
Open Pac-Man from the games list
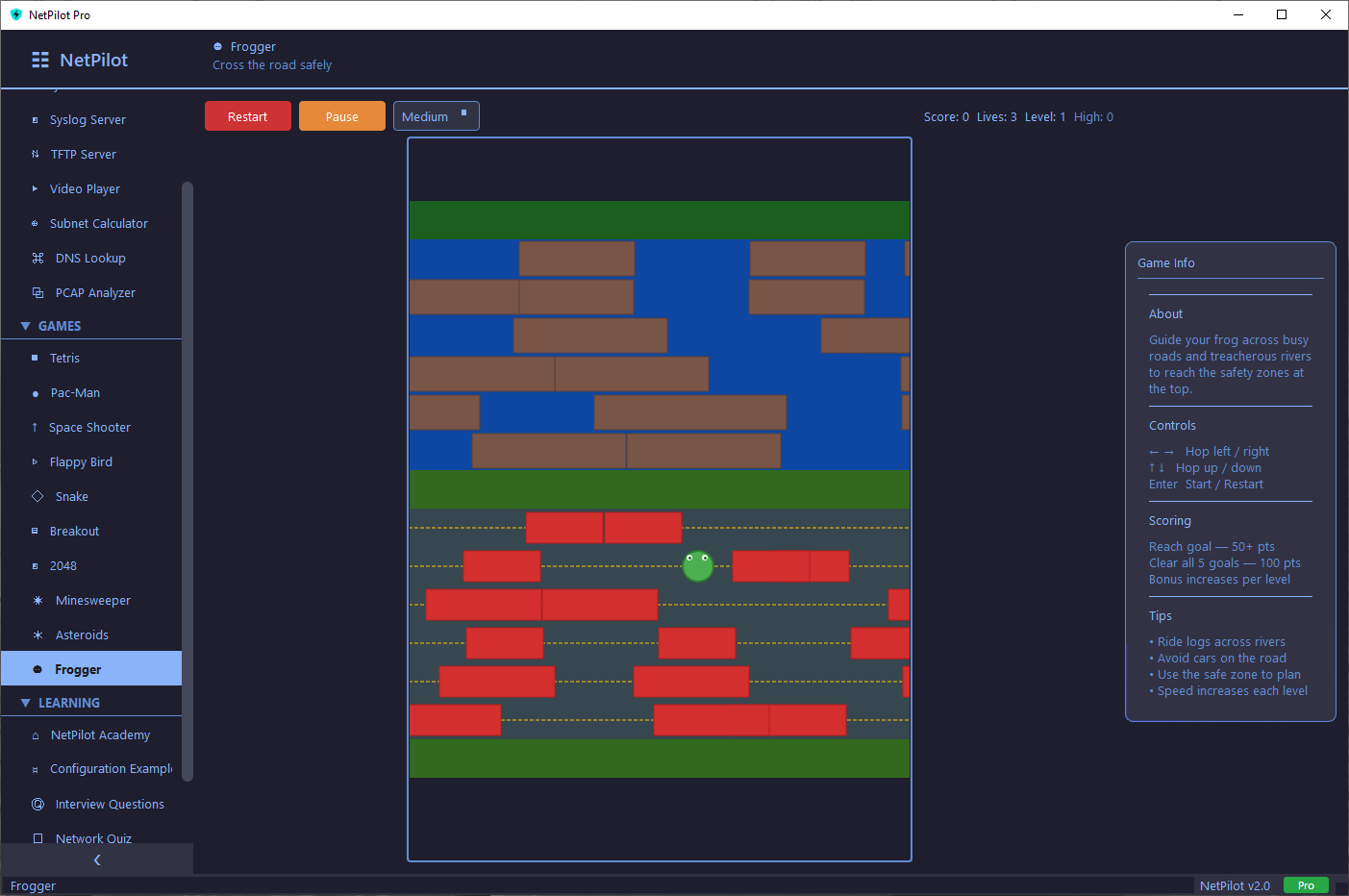tap(35, 392)
